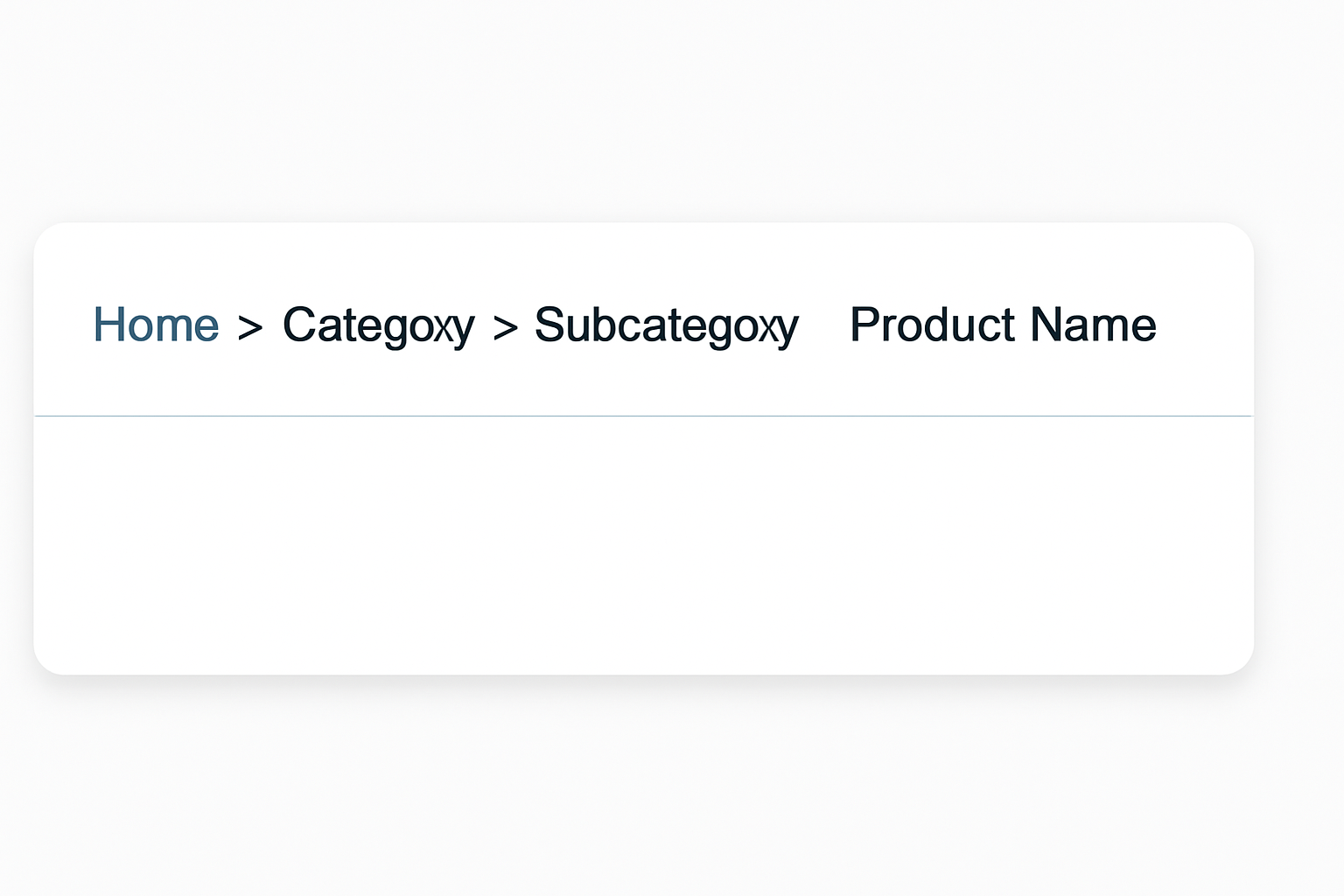The image size is (1344, 896).
Task: Click the capital S of Subcategory
Action: (x=549, y=325)
